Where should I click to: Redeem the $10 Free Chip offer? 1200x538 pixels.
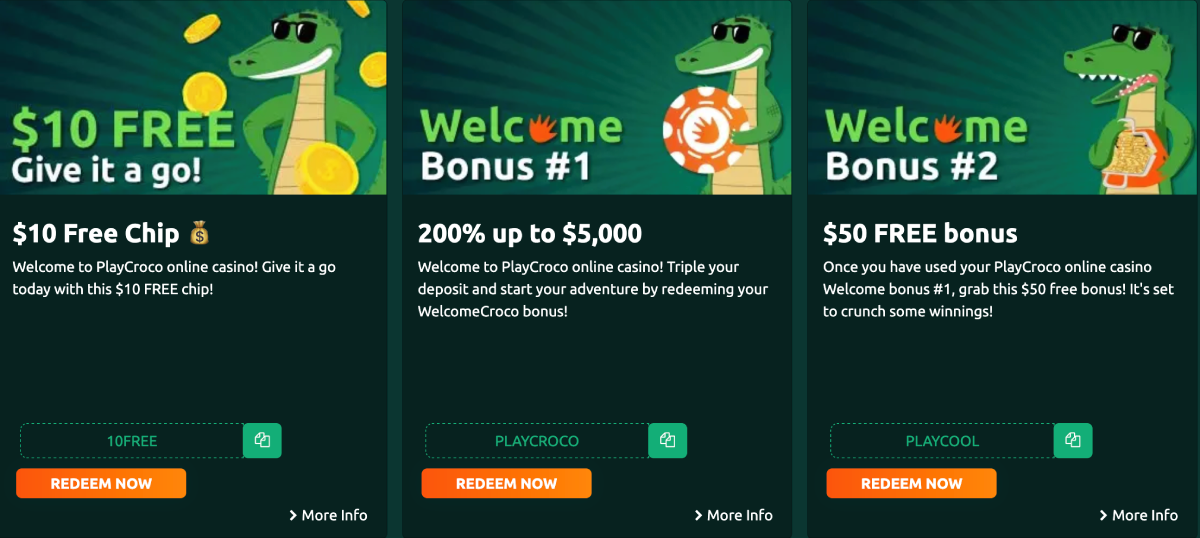click(101, 483)
